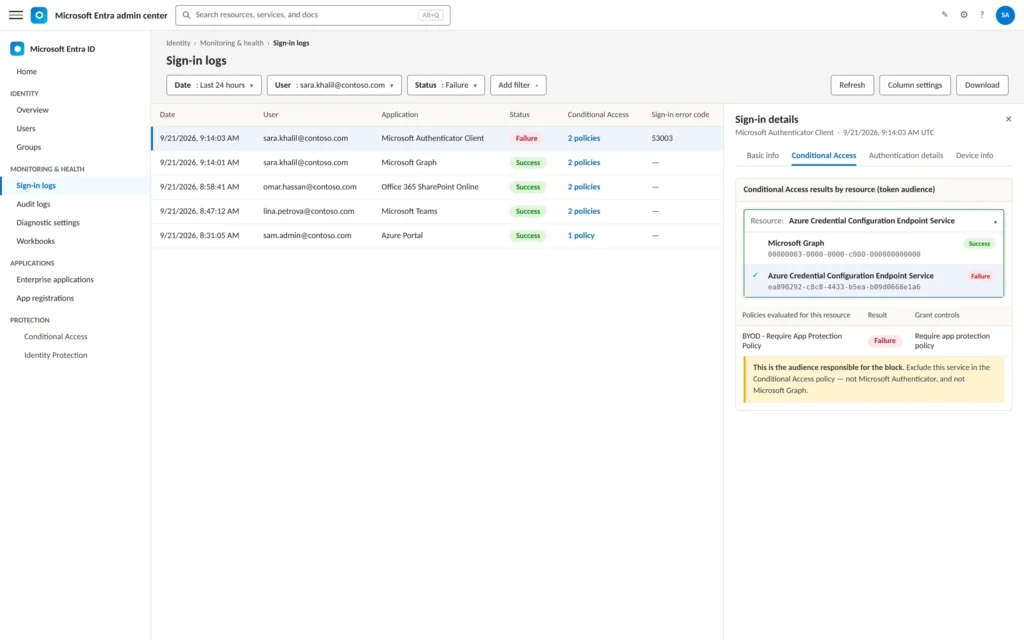This screenshot has width=1024, height=640.
Task: Click the Identity breadcrumb link
Action: (x=178, y=43)
